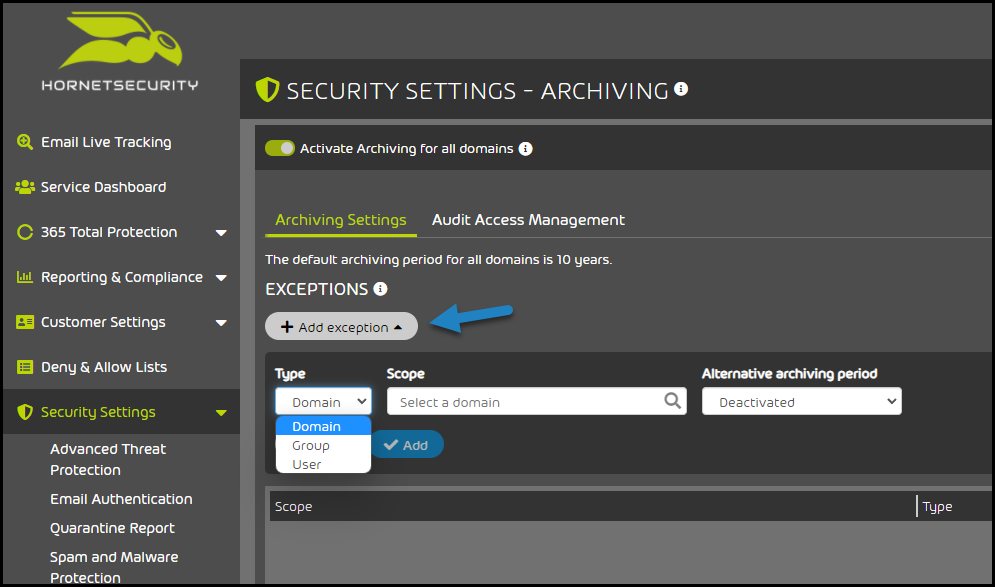Click the info icon next to Exceptions
Screen dimensions: 995x587
[380, 289]
